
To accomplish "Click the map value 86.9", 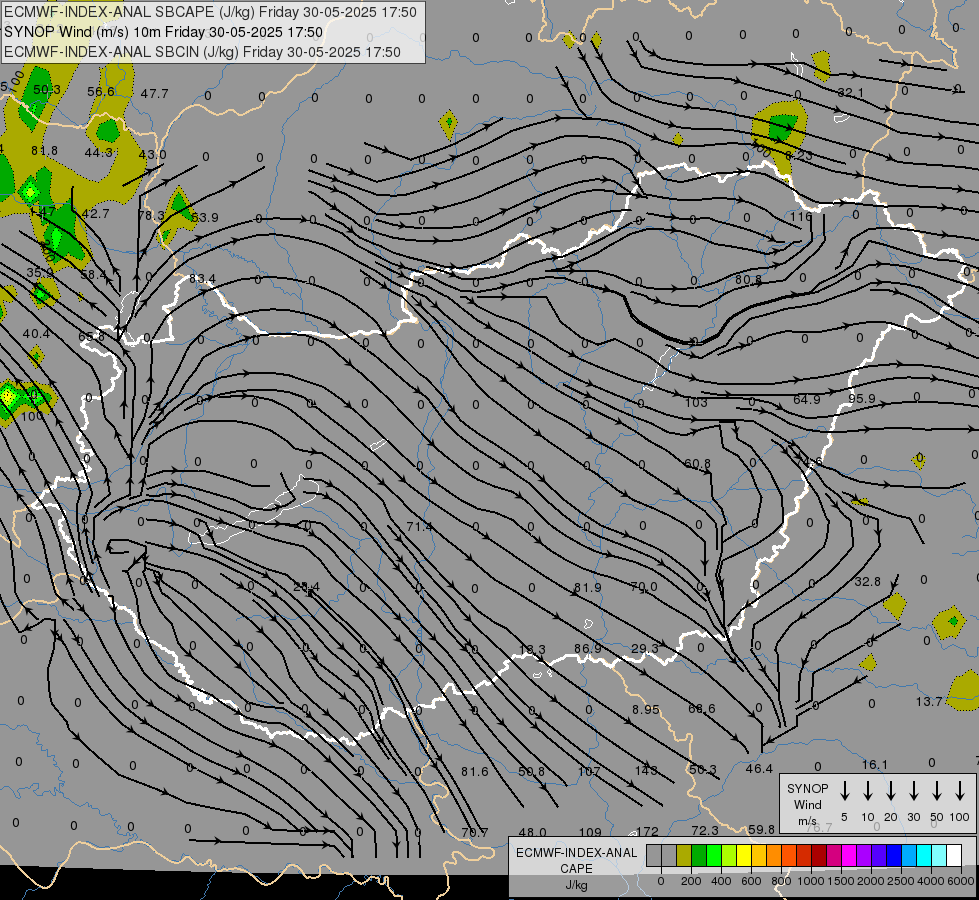I will pyautogui.click(x=588, y=648).
